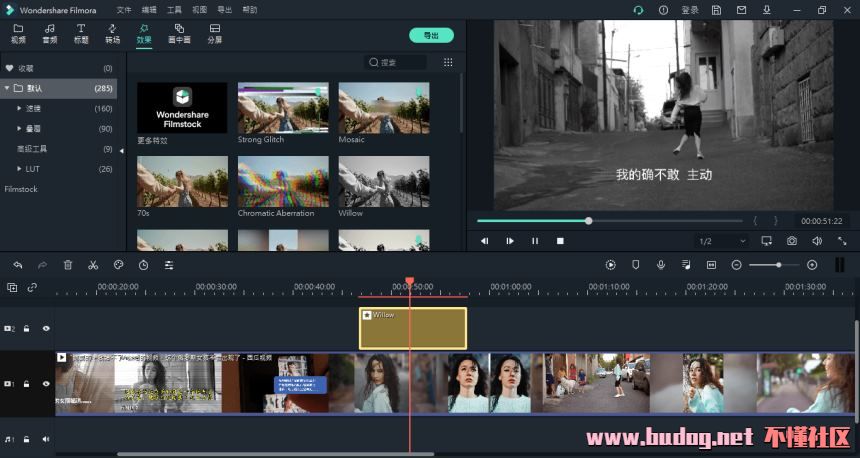Open the color palette correction tool
Image resolution: width=860 pixels, height=458 pixels.
tap(118, 265)
